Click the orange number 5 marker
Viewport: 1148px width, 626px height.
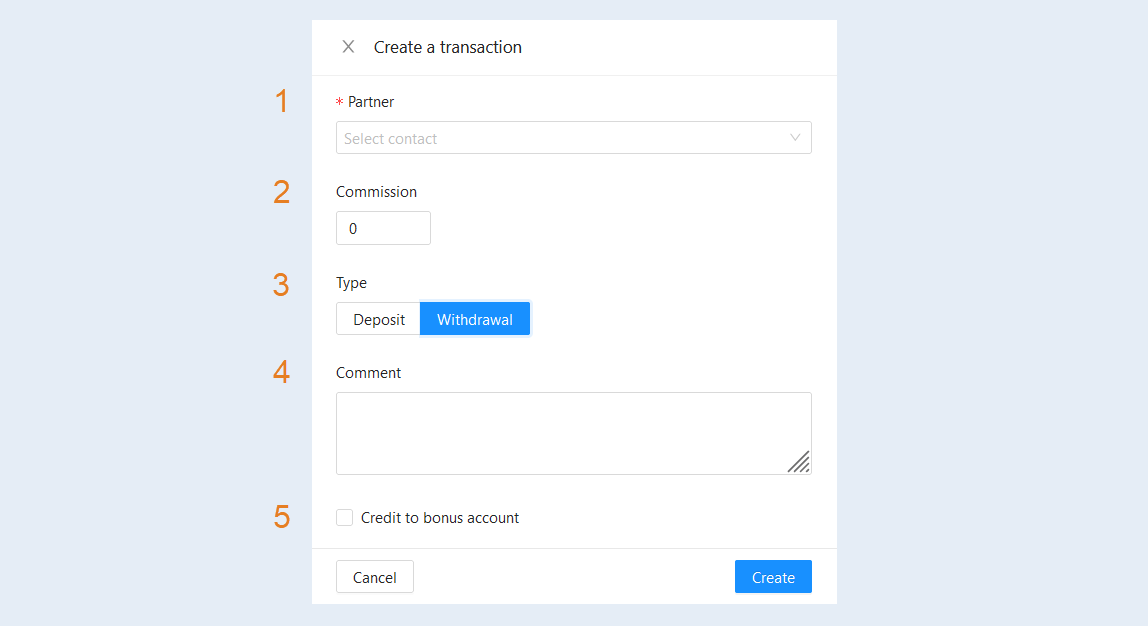coord(282,517)
